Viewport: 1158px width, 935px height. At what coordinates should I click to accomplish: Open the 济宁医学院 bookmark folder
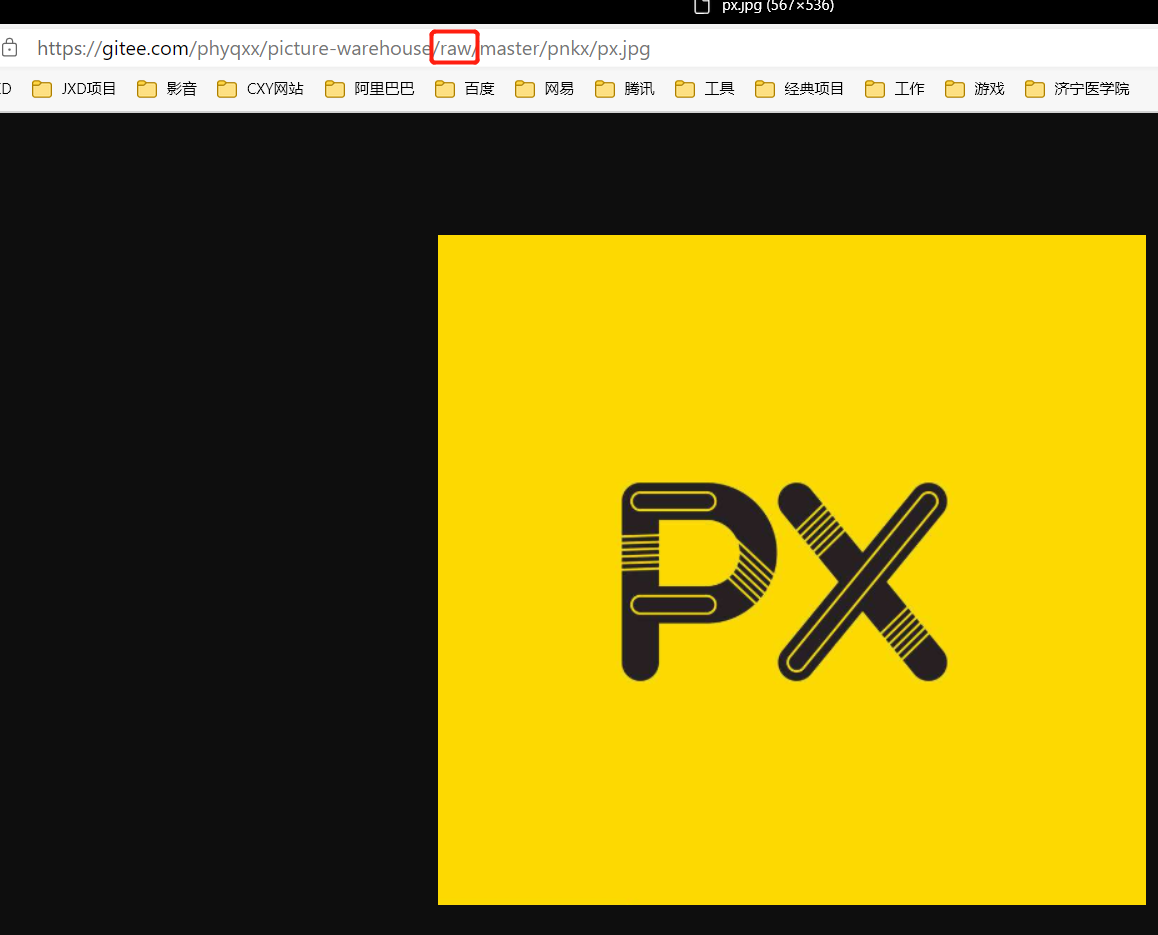coord(1077,89)
